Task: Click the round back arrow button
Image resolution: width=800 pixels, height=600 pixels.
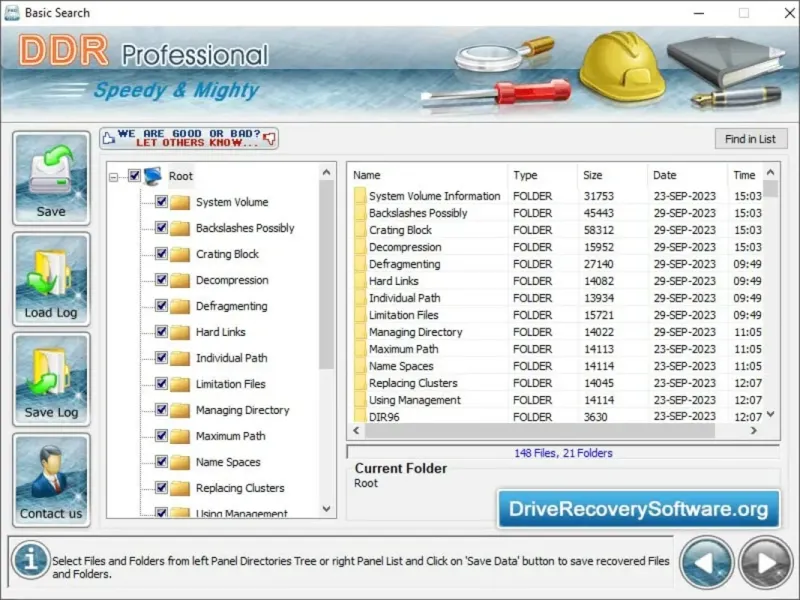Action: [707, 563]
